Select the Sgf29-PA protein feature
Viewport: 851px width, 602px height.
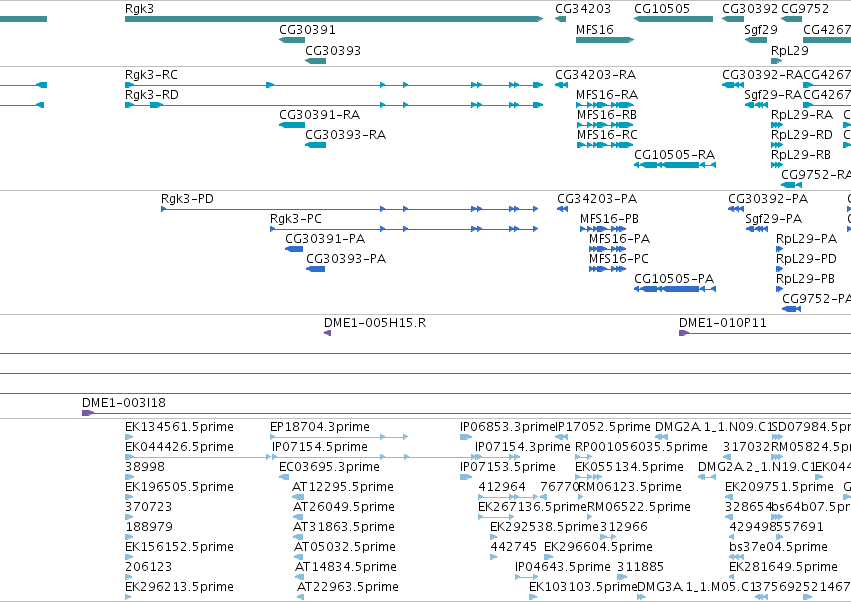click(757, 229)
